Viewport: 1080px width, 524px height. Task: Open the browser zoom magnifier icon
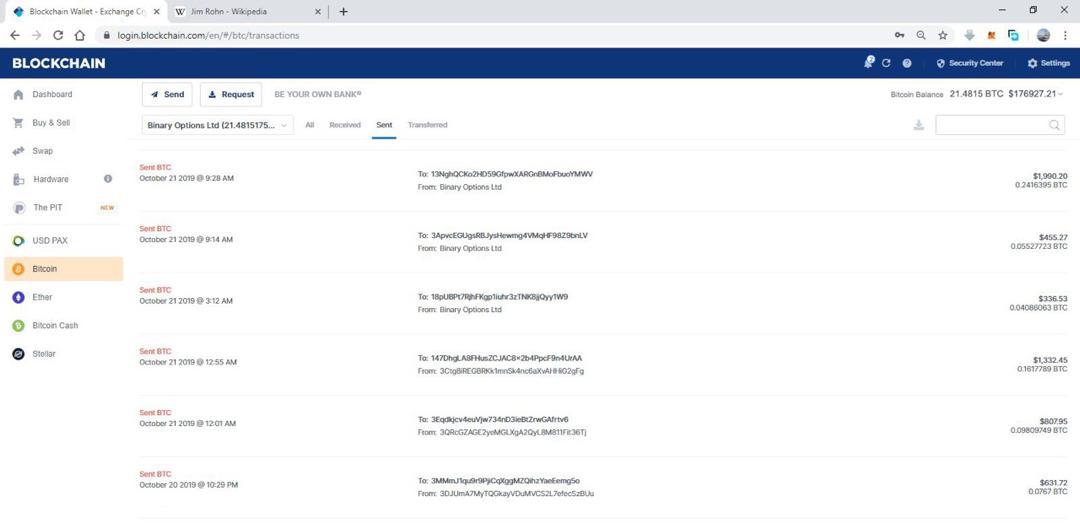coord(921,35)
